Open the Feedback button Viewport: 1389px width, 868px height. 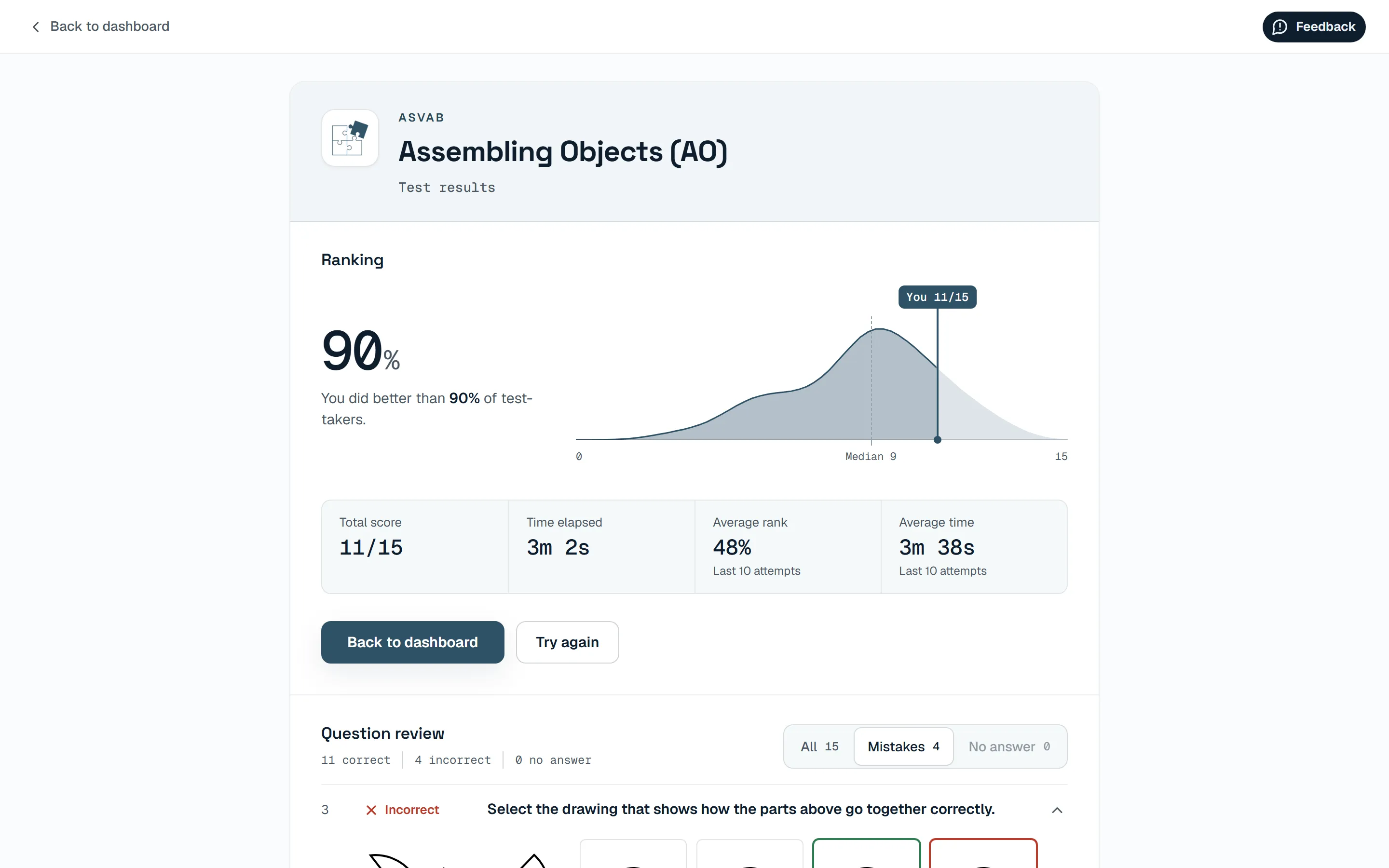point(1313,27)
